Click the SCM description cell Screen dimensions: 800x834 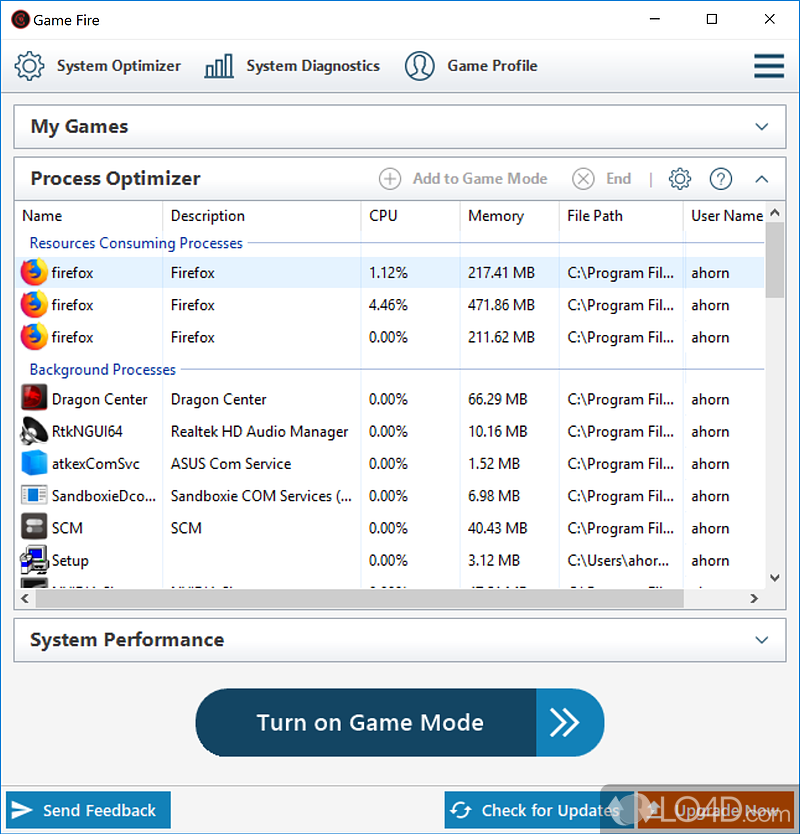(x=186, y=528)
